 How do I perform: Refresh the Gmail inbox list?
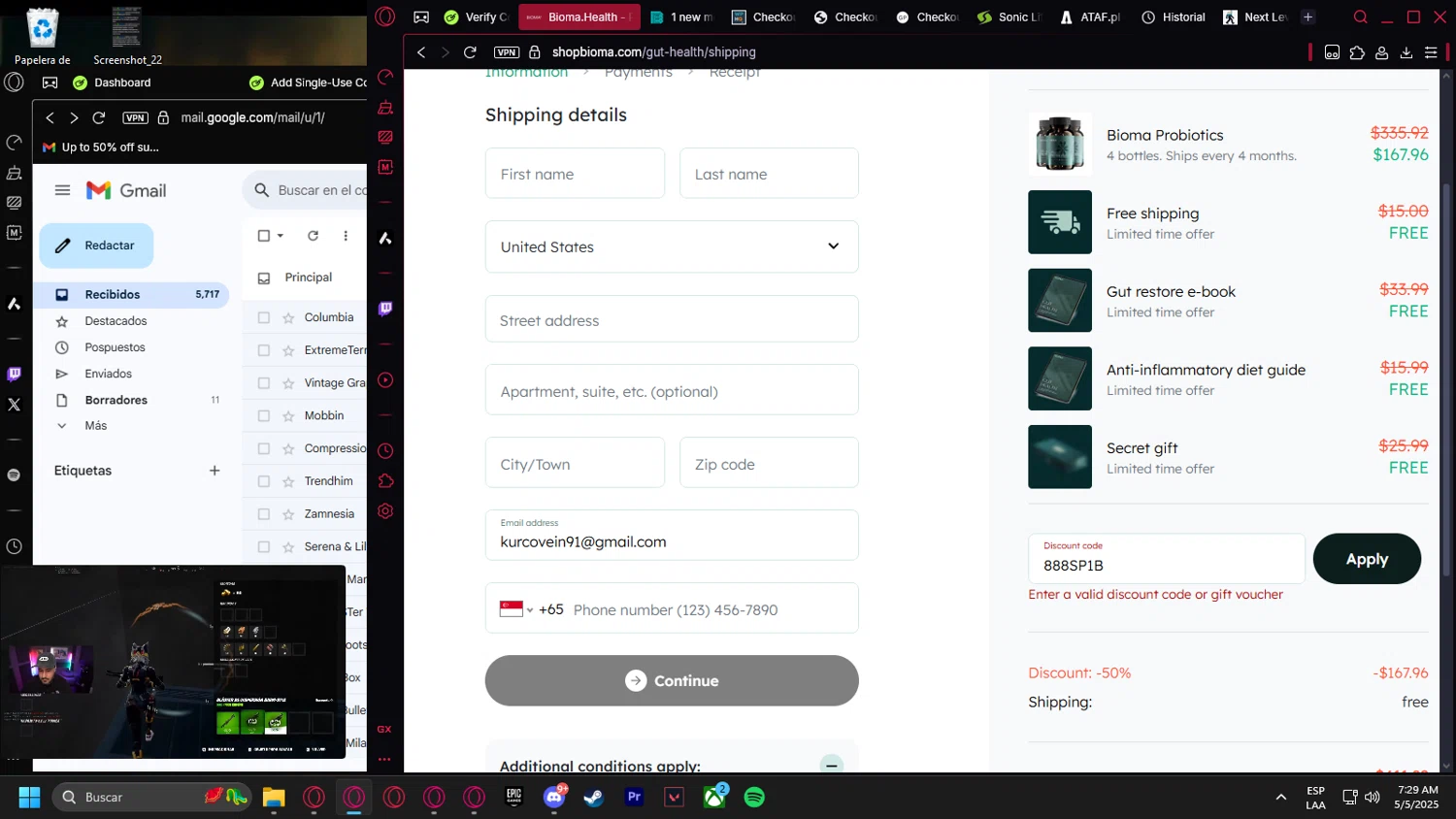pyautogui.click(x=313, y=236)
